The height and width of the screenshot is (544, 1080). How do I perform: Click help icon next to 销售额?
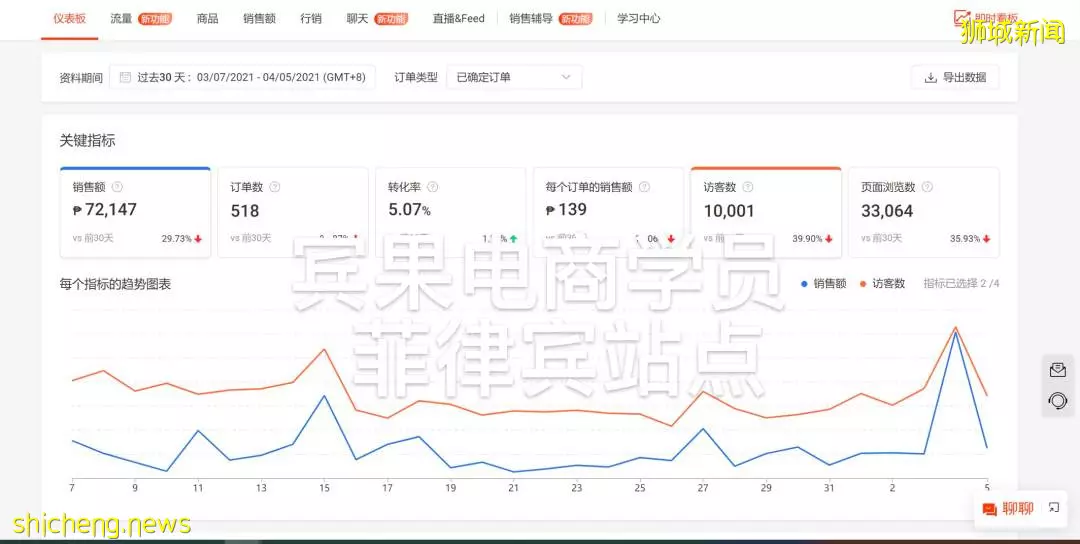(117, 187)
